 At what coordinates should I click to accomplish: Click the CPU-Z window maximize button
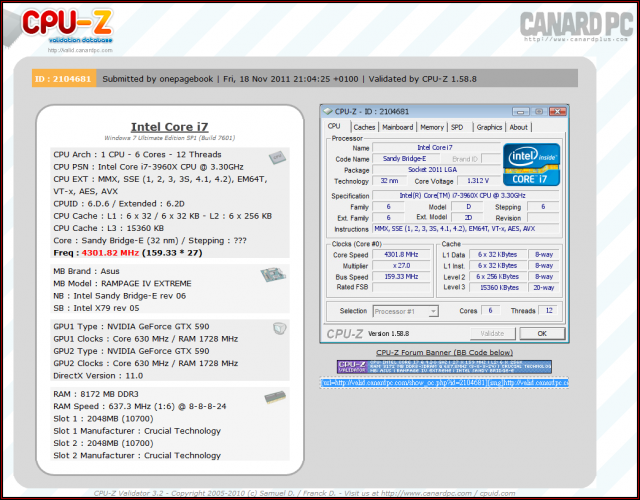[539, 111]
